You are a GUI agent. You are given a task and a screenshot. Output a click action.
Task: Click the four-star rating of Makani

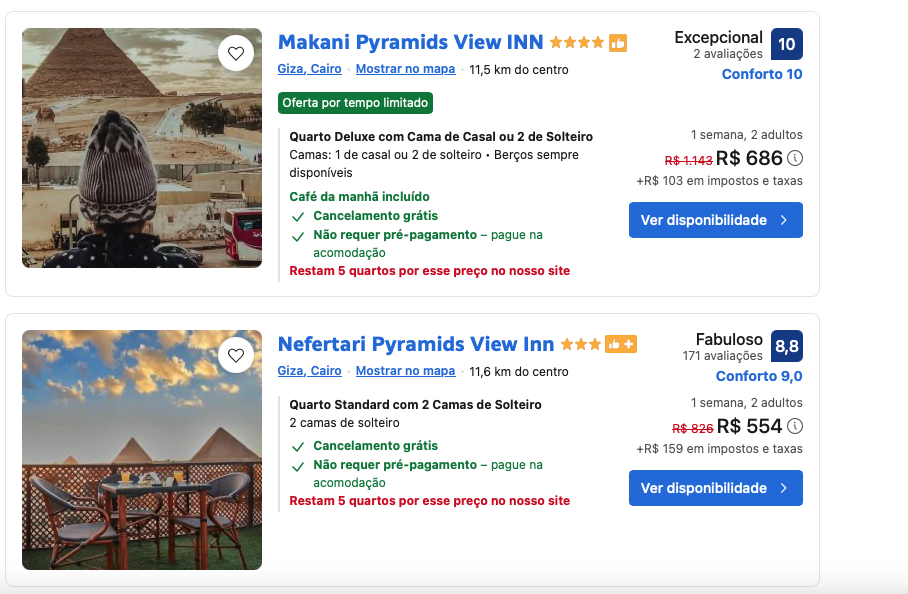click(577, 43)
